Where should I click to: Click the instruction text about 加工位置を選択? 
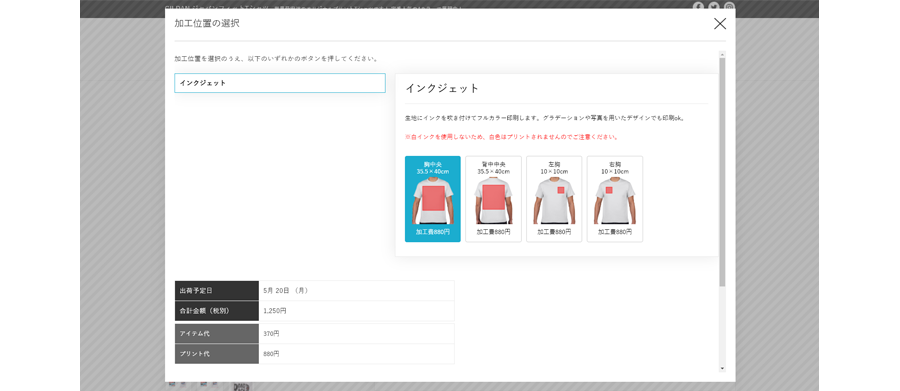[276, 59]
